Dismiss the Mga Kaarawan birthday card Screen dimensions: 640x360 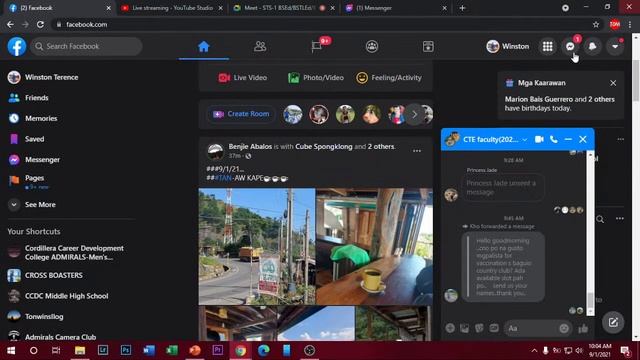[613, 83]
